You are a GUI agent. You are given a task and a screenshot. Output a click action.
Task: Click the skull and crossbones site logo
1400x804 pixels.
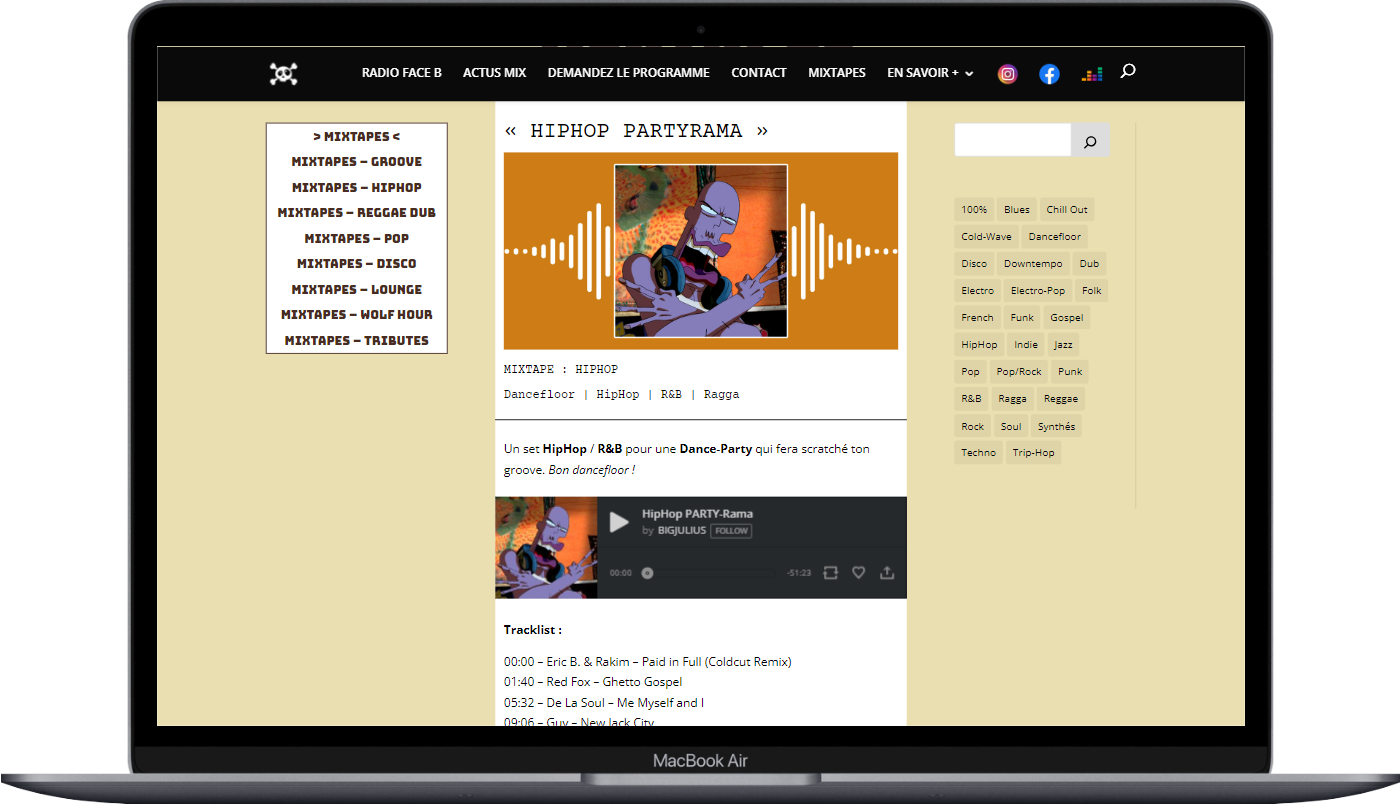pos(284,74)
